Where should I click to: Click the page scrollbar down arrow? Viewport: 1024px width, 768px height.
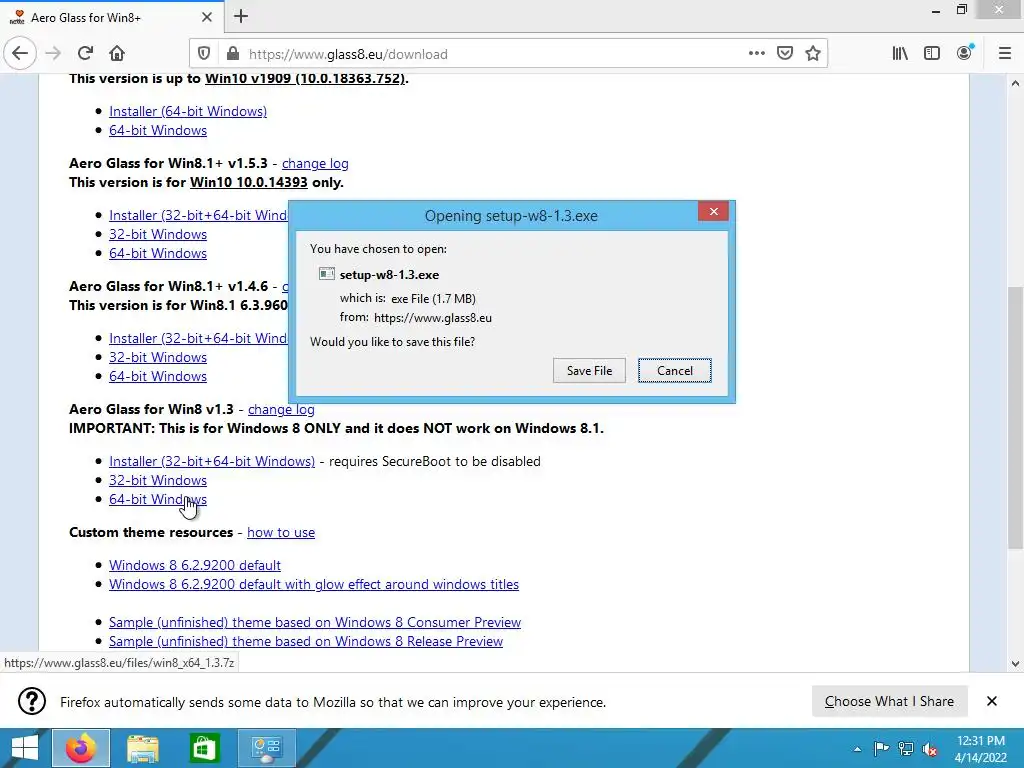coord(1015,664)
